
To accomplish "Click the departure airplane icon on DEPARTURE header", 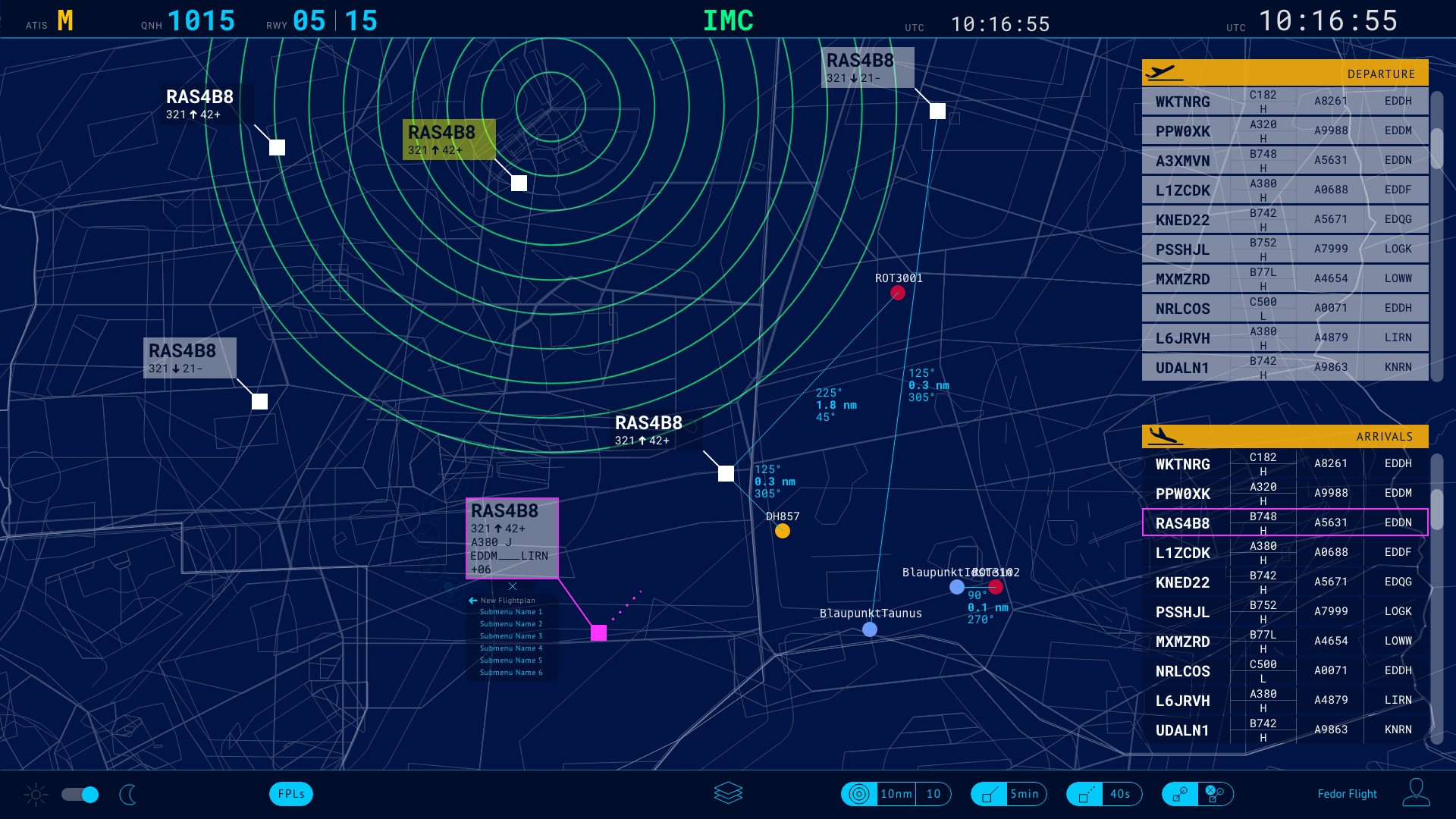I will coord(1166,72).
